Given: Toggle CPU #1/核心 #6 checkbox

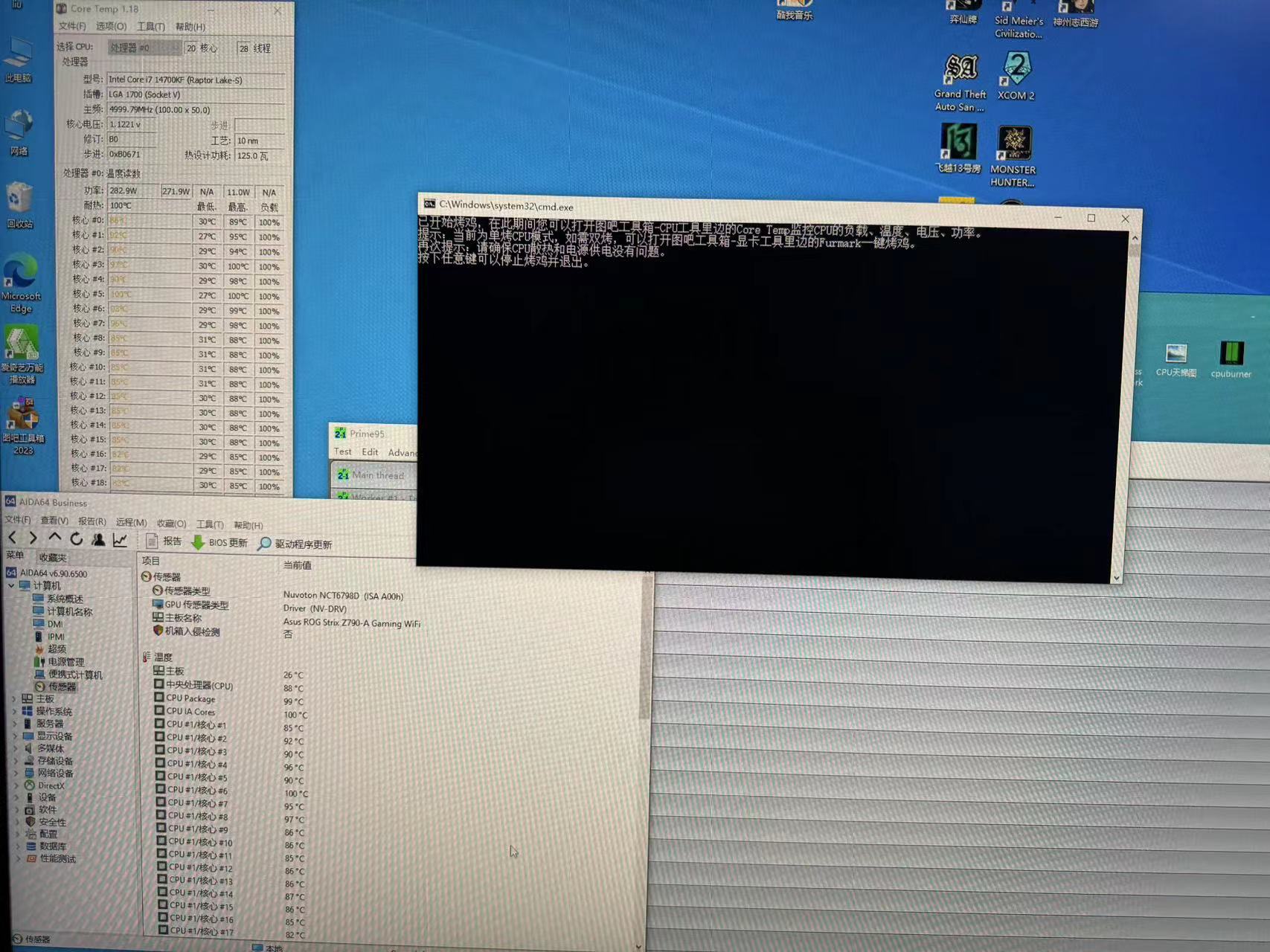Looking at the screenshot, I should pos(161,789).
